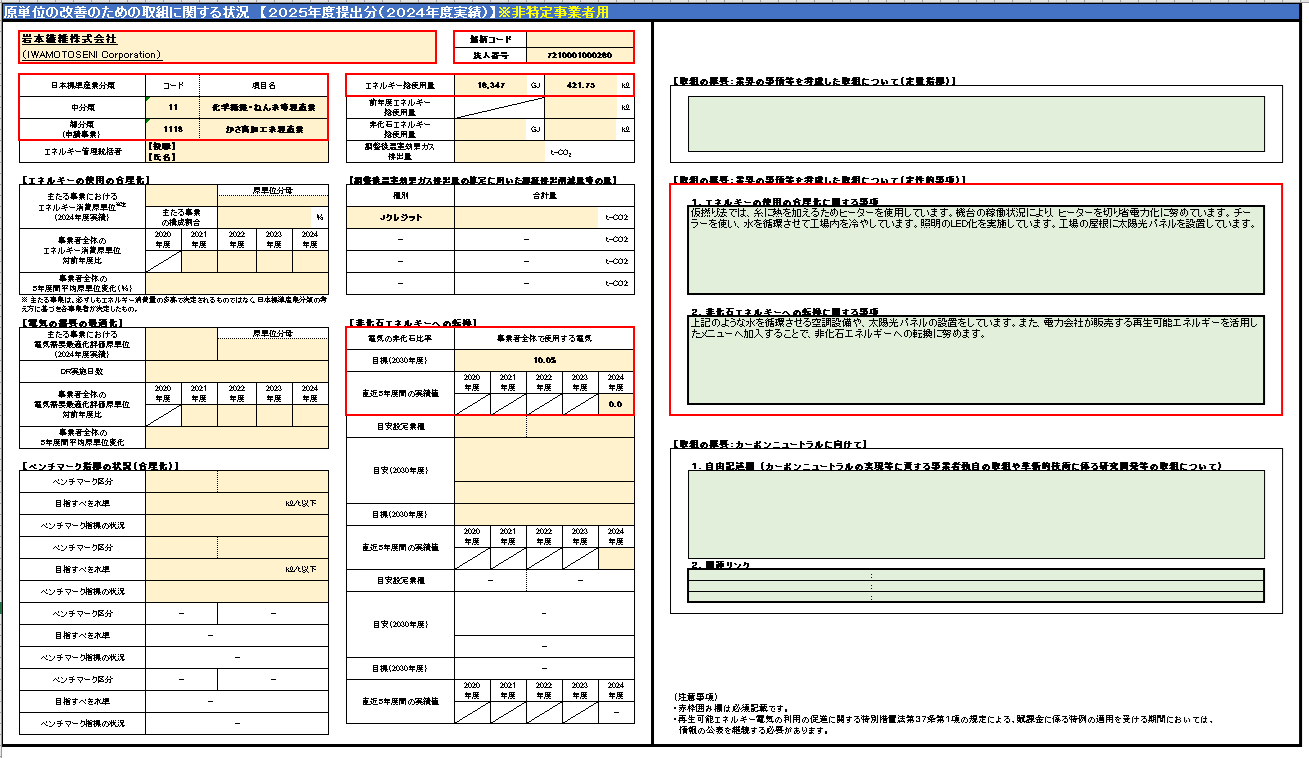Select the 10.0% non-fossil target cell
This screenshot has width=1309, height=758.
click(x=544, y=360)
